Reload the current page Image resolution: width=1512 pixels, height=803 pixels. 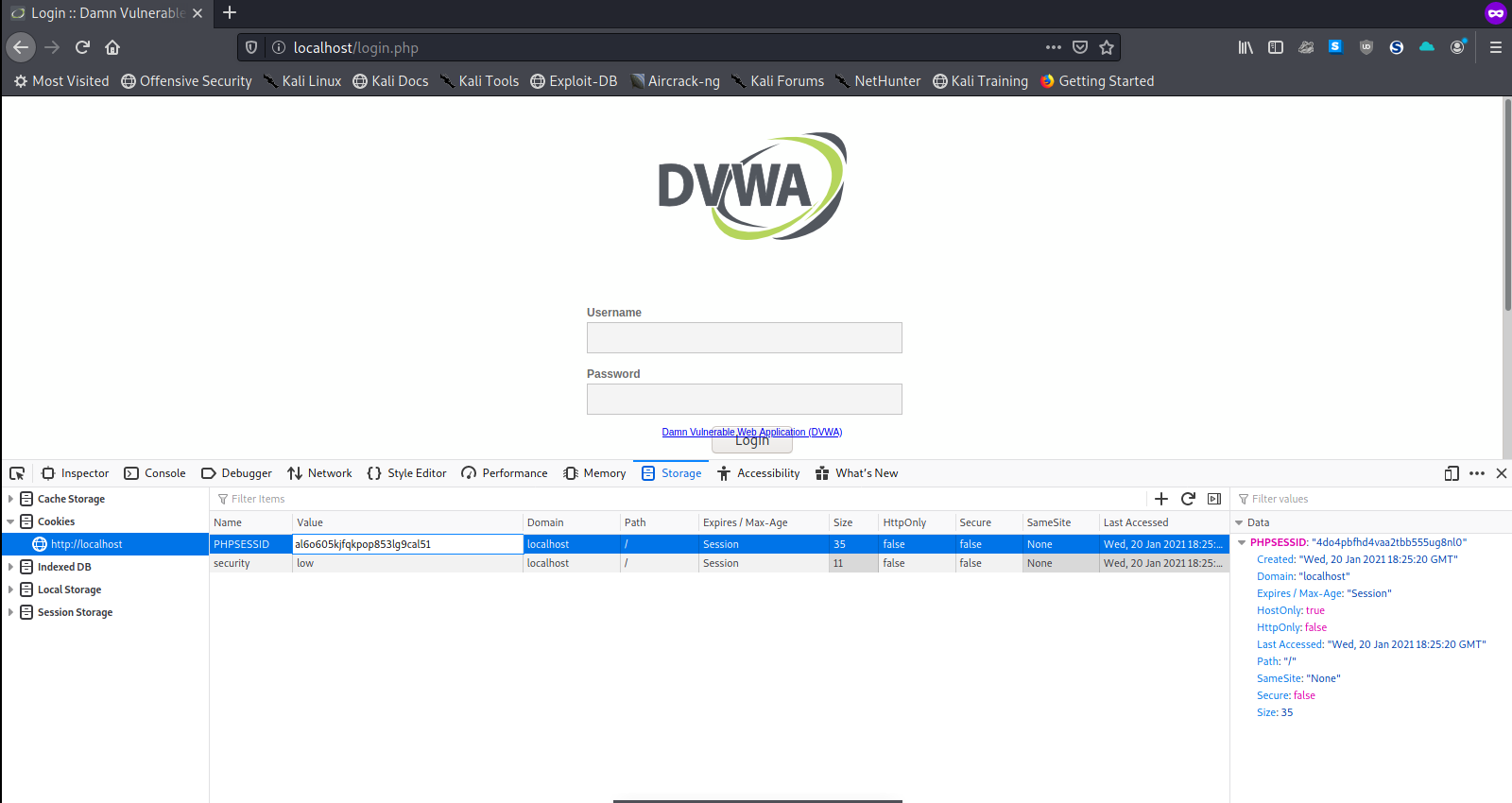(x=82, y=47)
